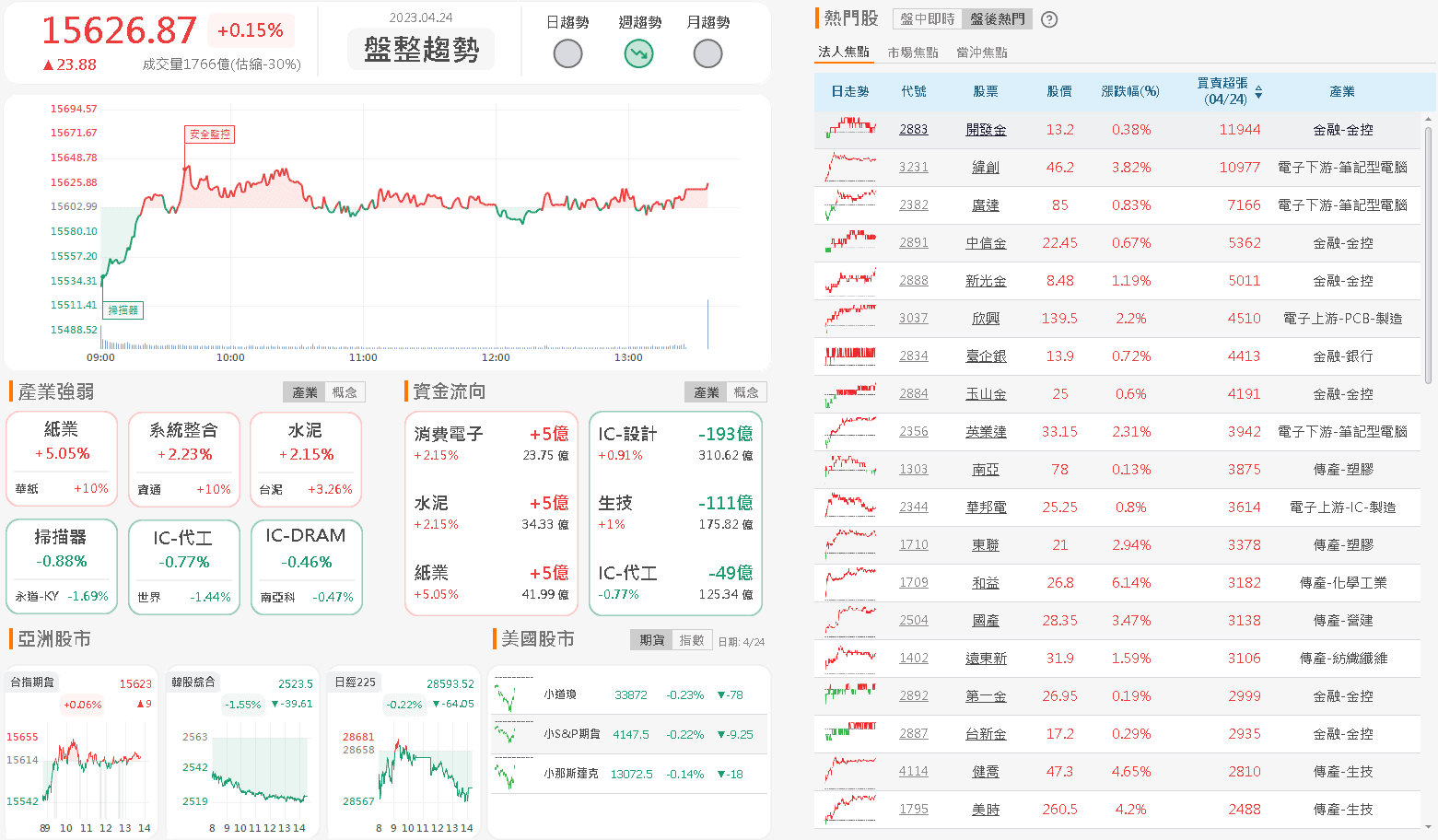Image resolution: width=1438 pixels, height=840 pixels.
Task: Click 小那斯達克 futures row
Action: [629, 774]
